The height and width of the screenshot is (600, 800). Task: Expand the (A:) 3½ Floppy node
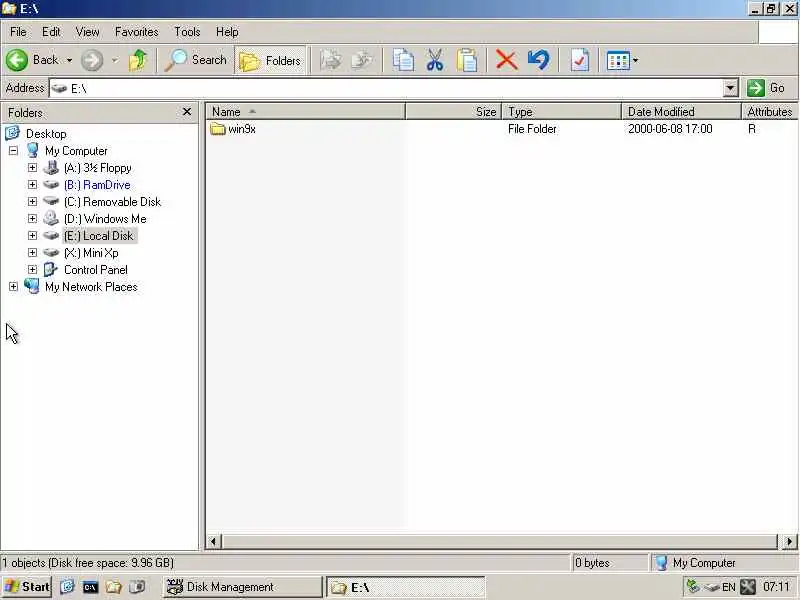pos(32,167)
